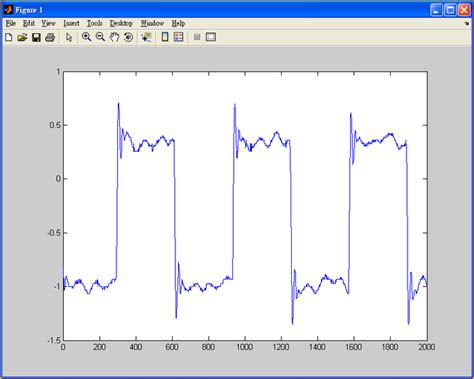This screenshot has height=379, width=474.
Task: Open the Insert menu
Action: point(71,23)
